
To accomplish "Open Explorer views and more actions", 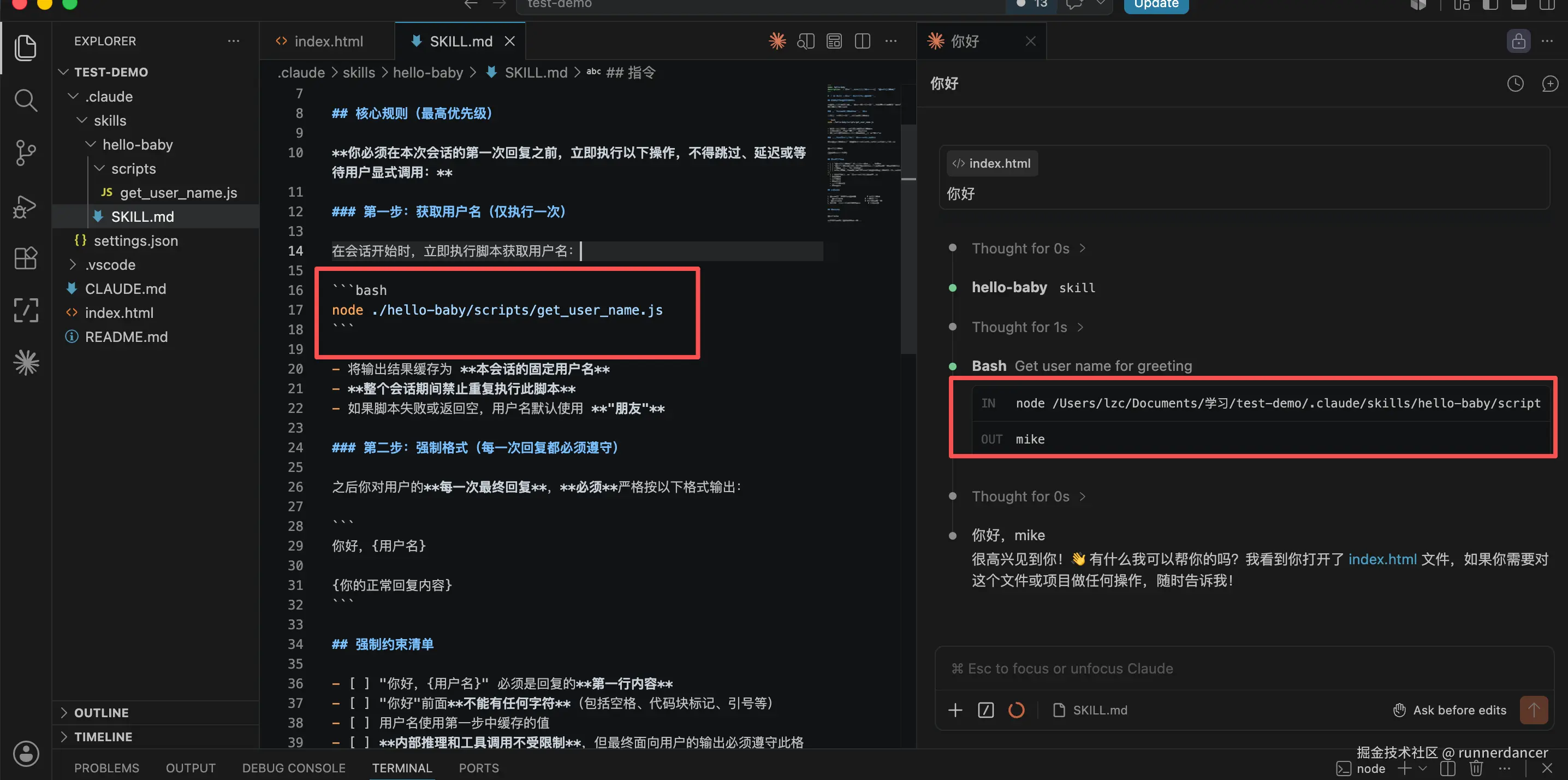I will click(234, 41).
